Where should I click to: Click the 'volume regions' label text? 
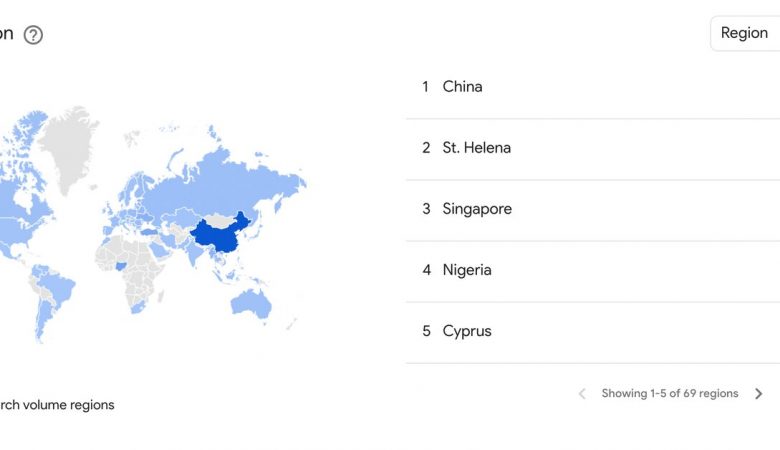pos(69,405)
